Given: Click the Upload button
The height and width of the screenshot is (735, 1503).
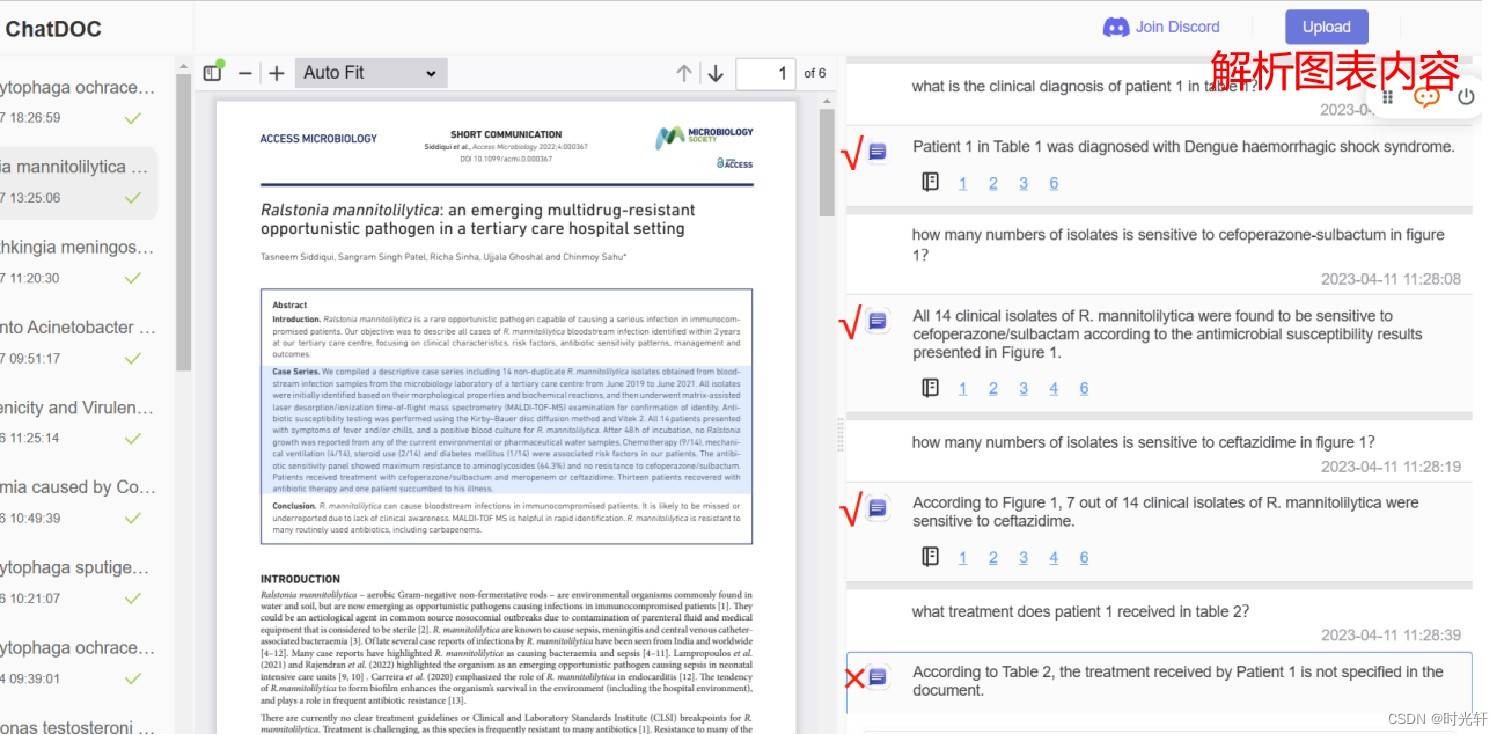Looking at the screenshot, I should click(1327, 27).
